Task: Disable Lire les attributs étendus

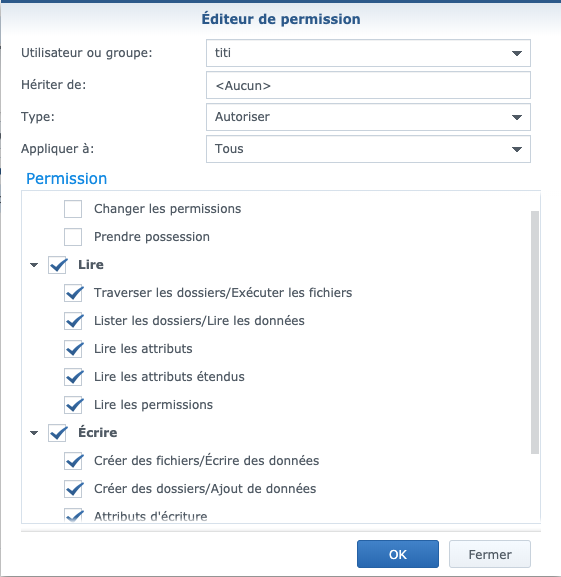Action: pyautogui.click(x=73, y=377)
